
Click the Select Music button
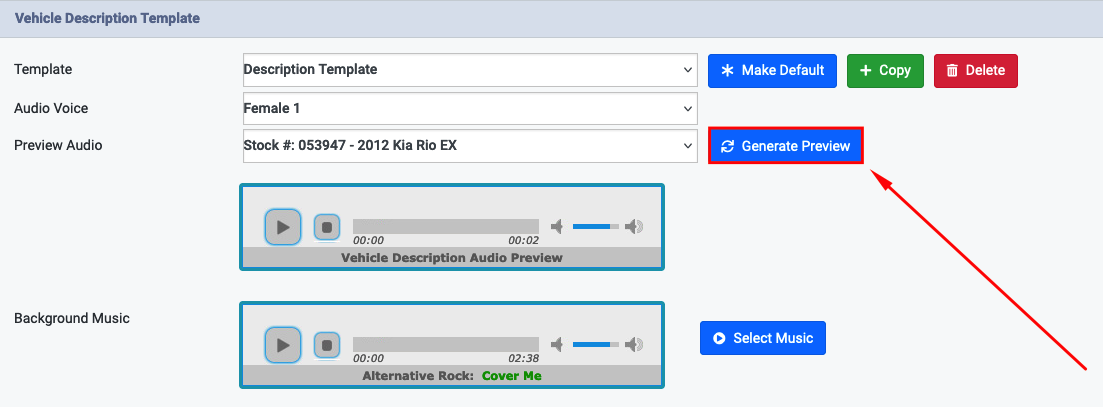pos(763,338)
